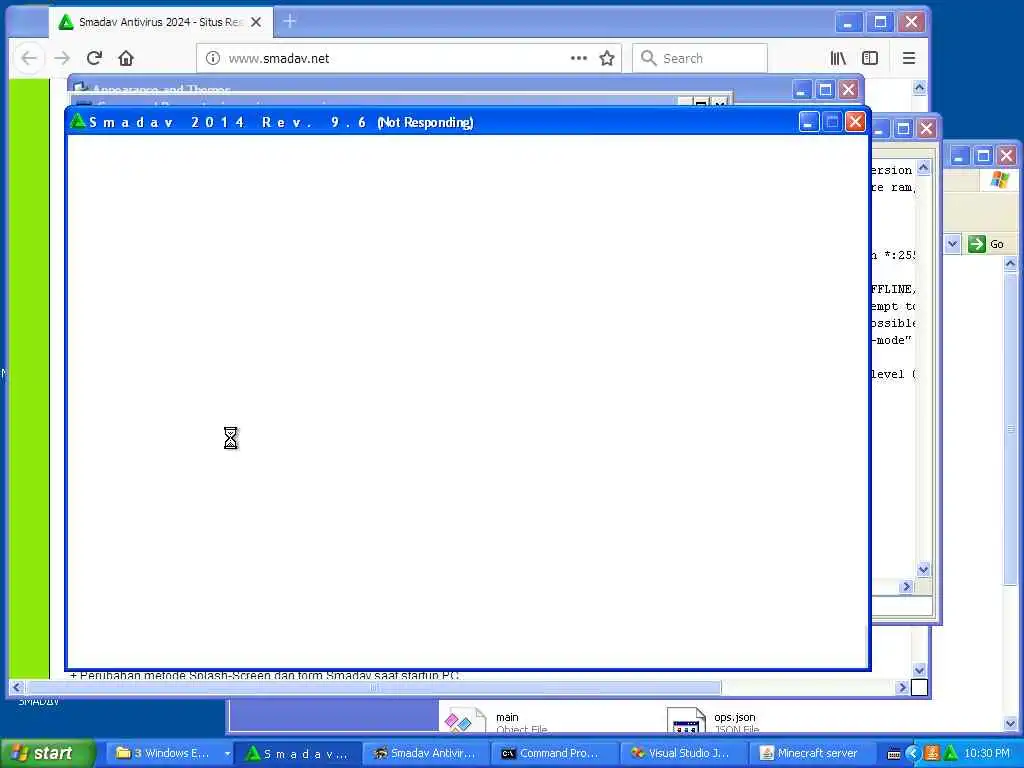Select the ops.json file
This screenshot has height=768, width=1024.
(712, 721)
